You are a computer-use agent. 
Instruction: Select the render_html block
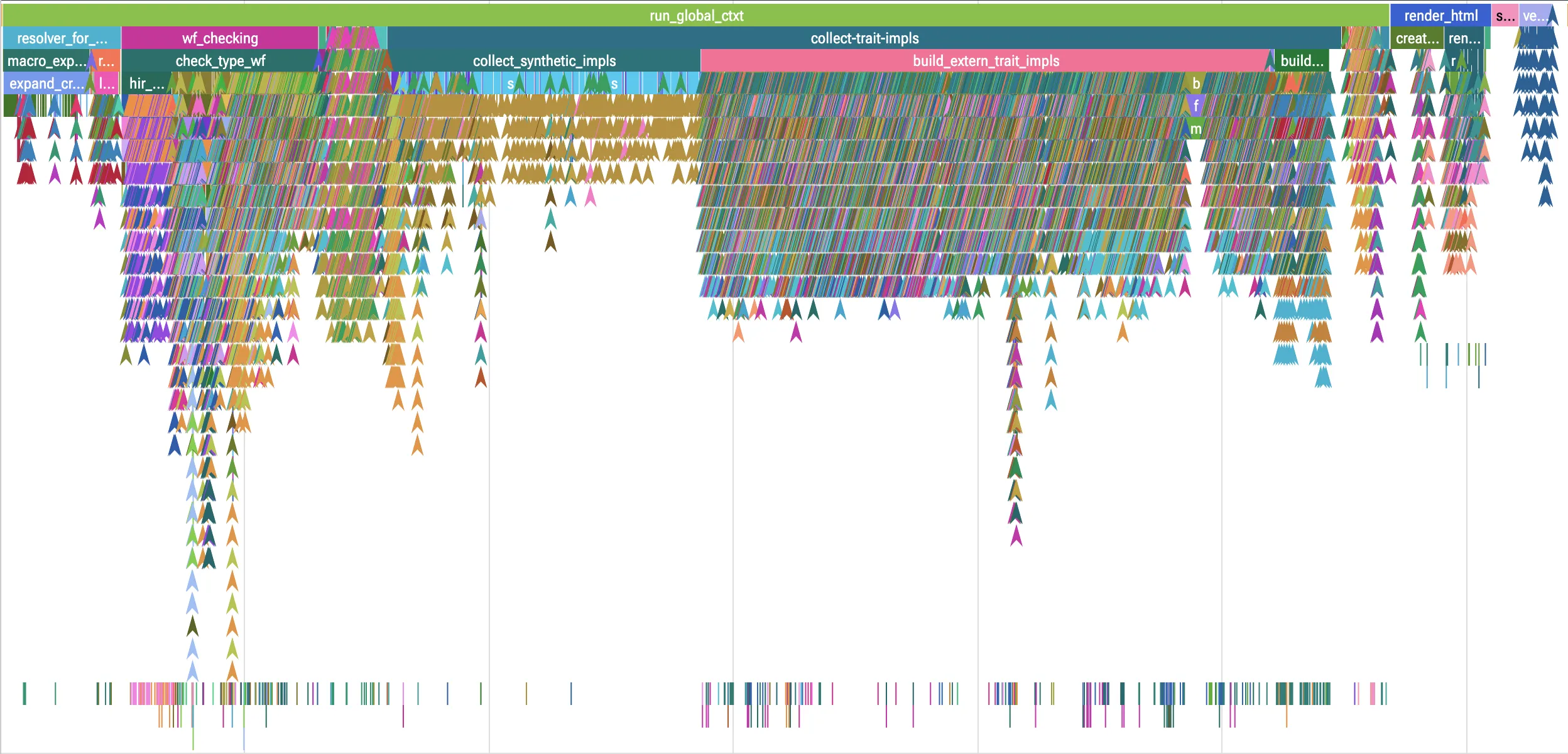(x=1440, y=15)
